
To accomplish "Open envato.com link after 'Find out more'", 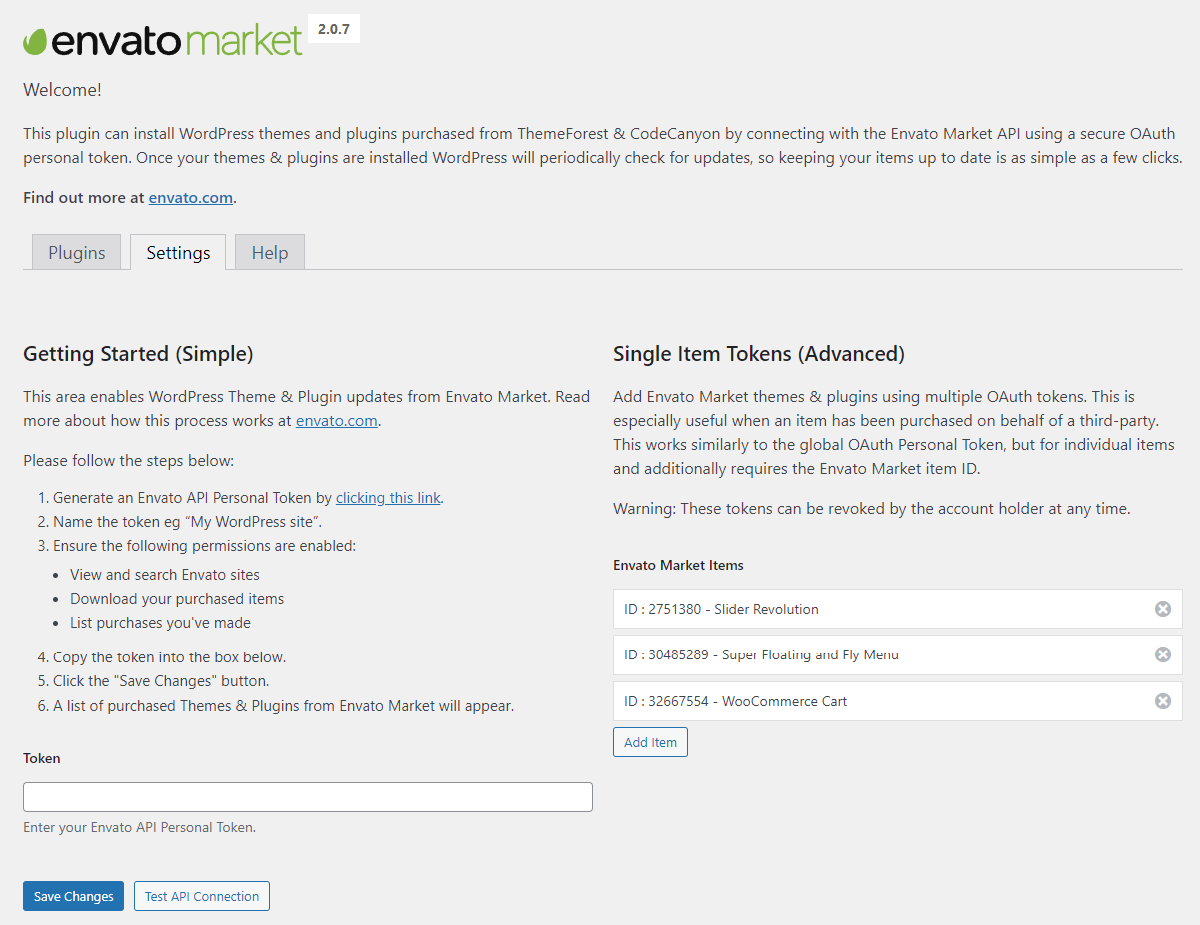I will (x=191, y=198).
